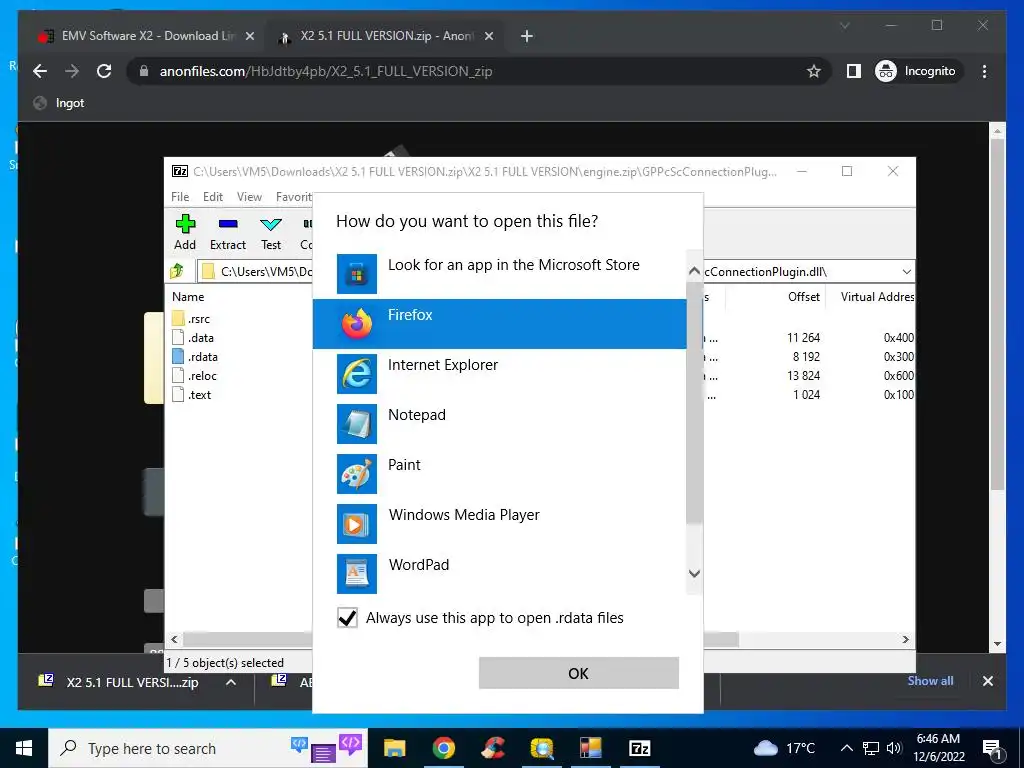Click the 7-Zip horizontal scrollbar

click(460, 639)
